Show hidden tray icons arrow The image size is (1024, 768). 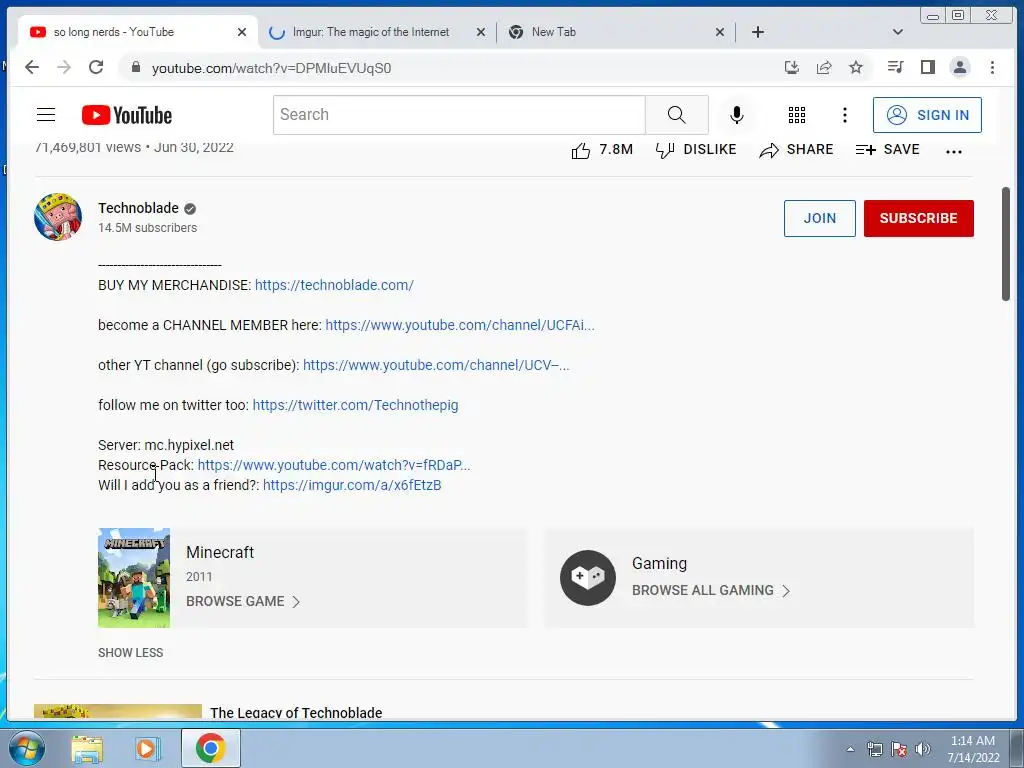tap(850, 749)
